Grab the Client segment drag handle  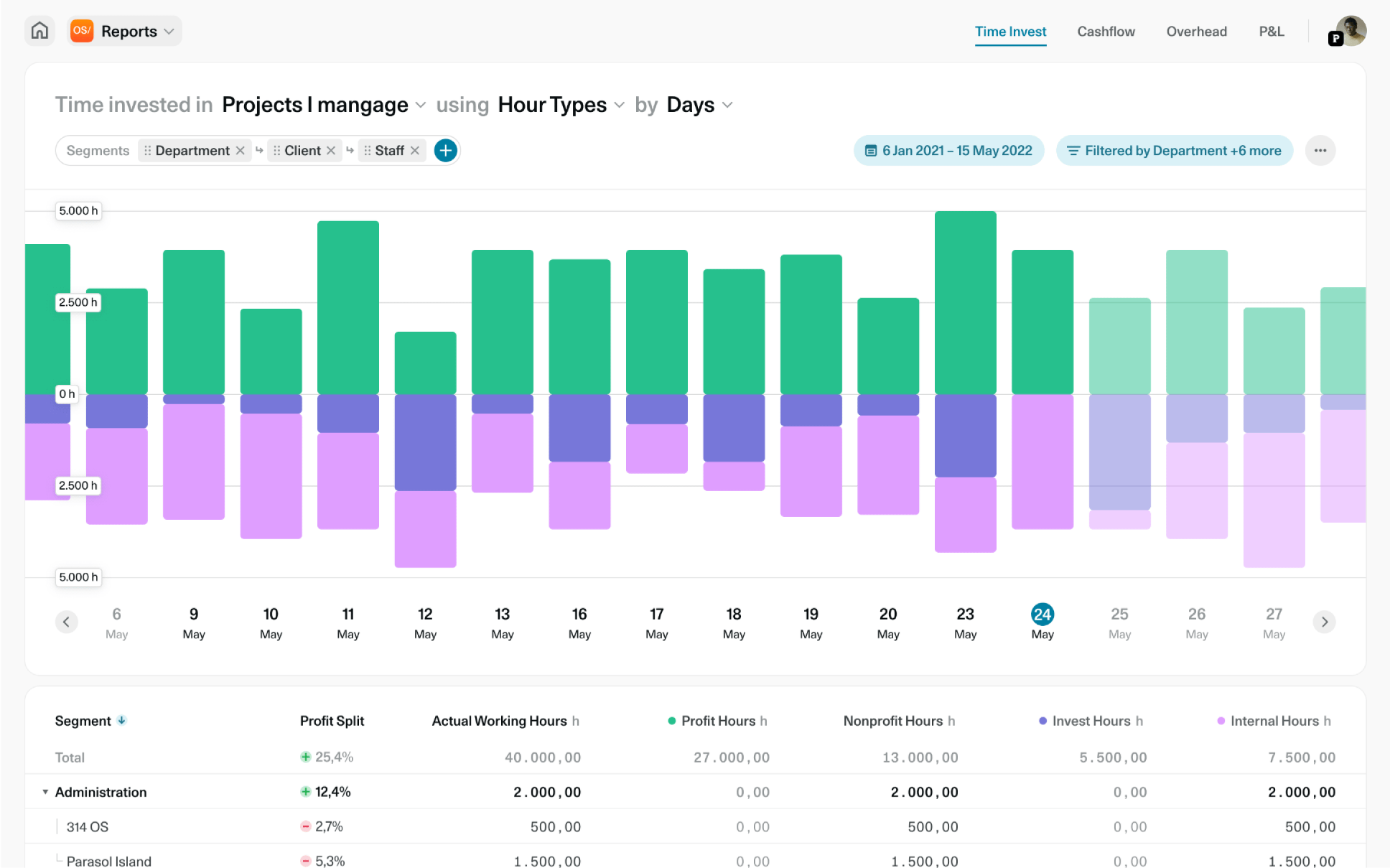click(276, 151)
